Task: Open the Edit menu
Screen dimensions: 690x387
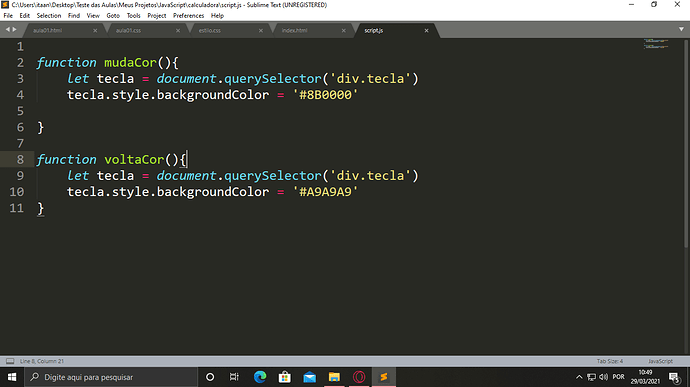Action: tap(25, 15)
